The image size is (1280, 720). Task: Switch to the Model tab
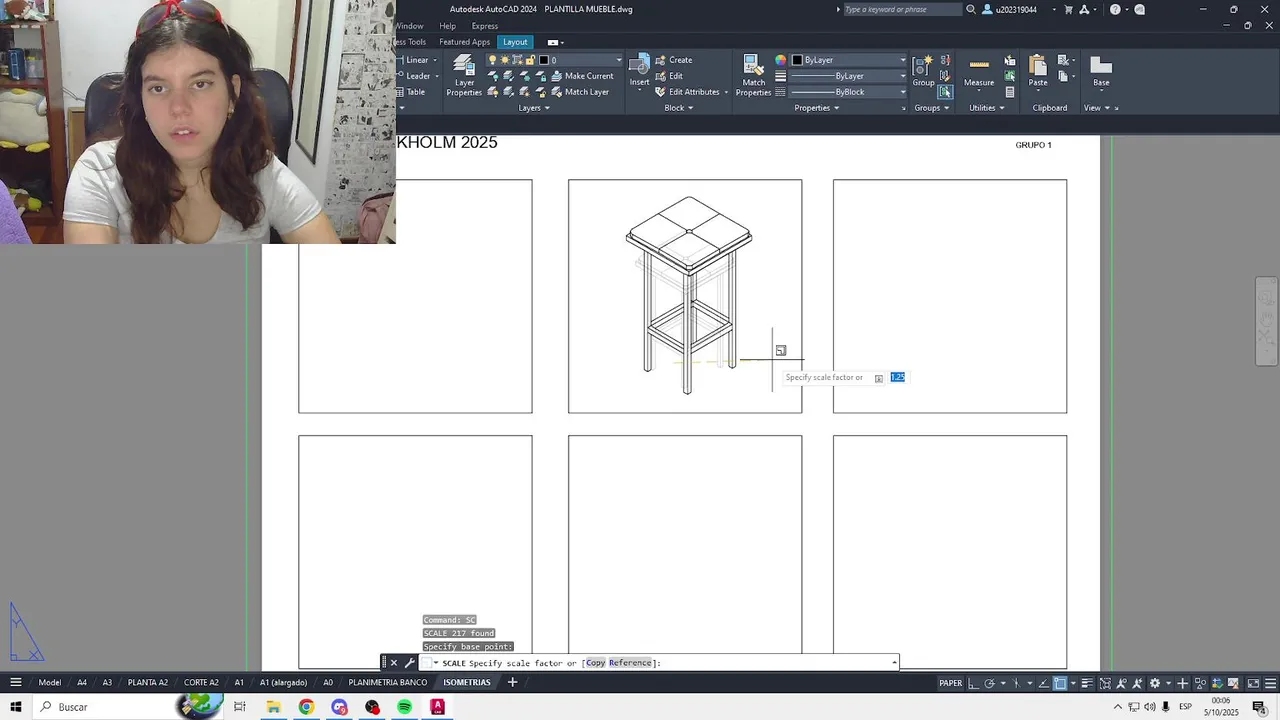point(49,683)
